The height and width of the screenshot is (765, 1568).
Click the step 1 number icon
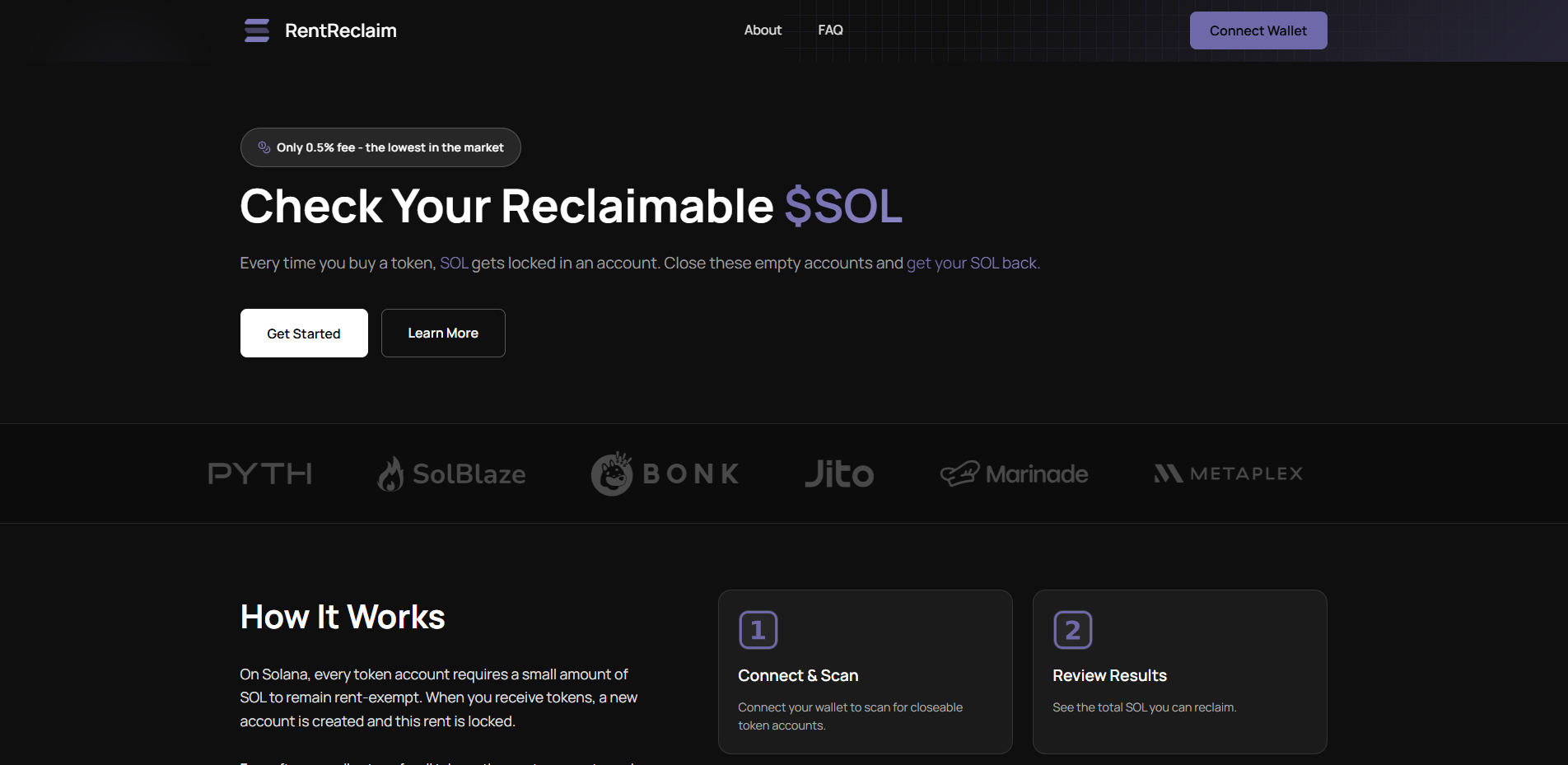[x=758, y=630]
